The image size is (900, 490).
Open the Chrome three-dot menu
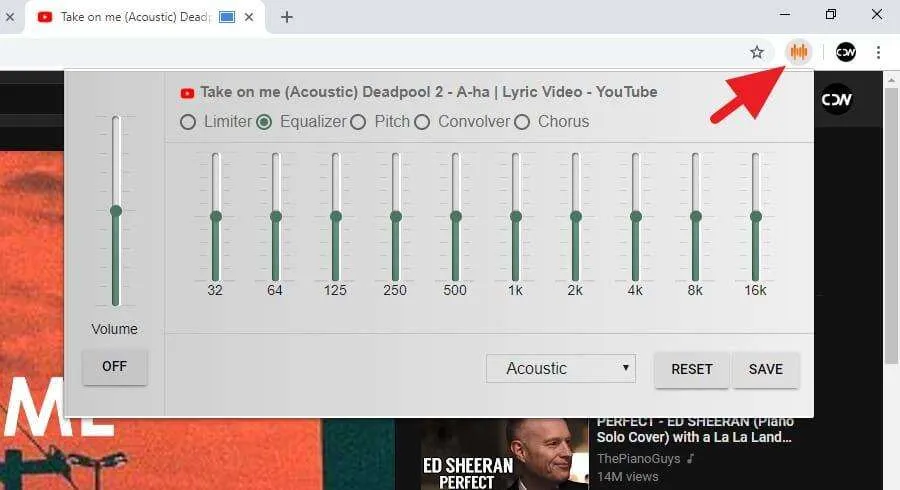tap(878, 52)
